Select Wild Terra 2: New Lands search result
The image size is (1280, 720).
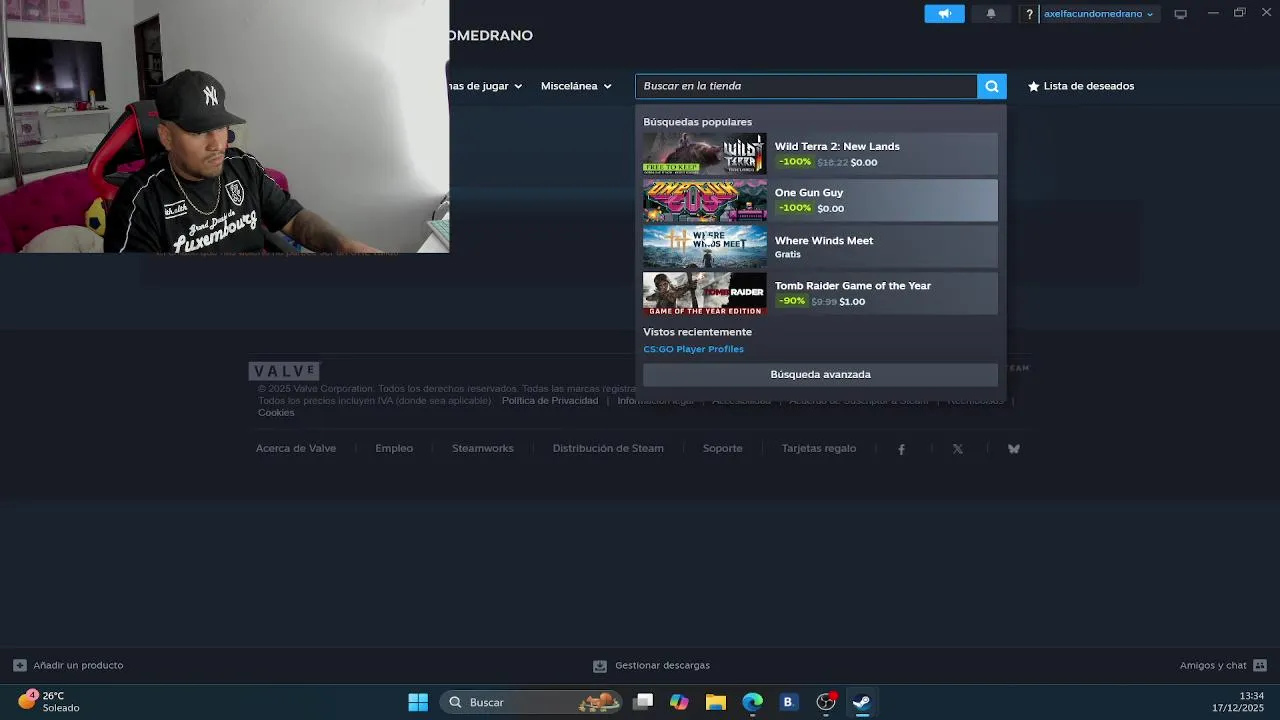pos(820,154)
